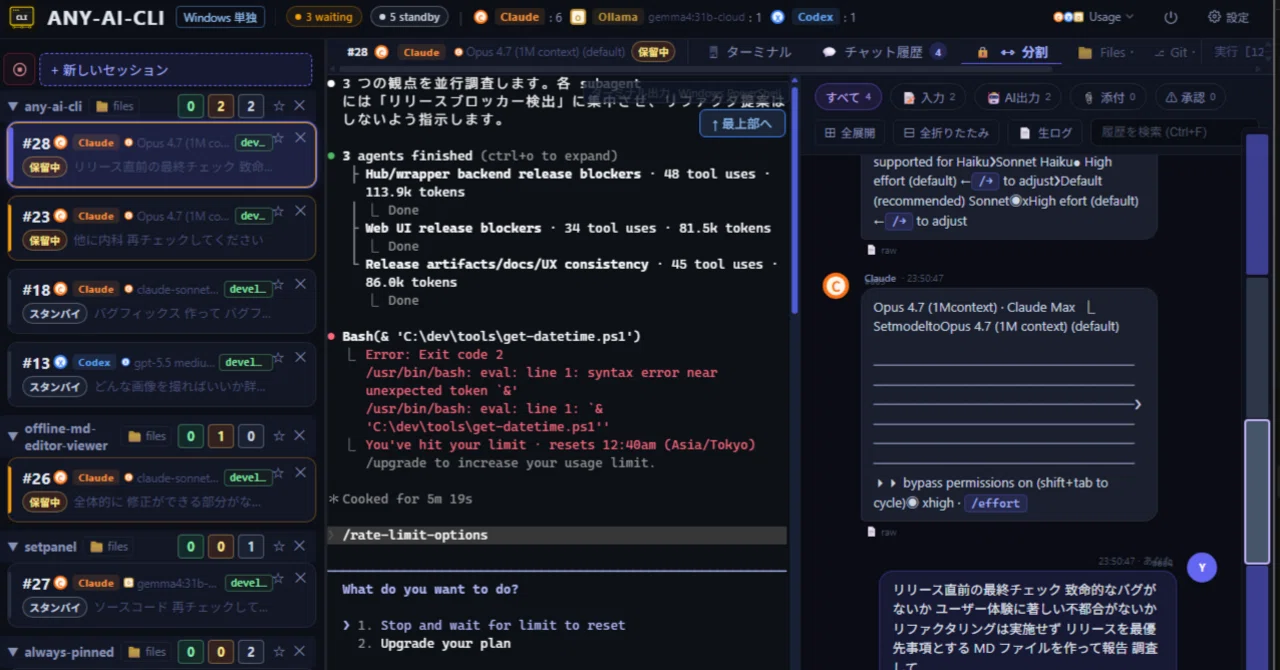Image resolution: width=1280 pixels, height=670 pixels.
Task: Click the Windows 単独 mode badge
Action: (x=220, y=17)
